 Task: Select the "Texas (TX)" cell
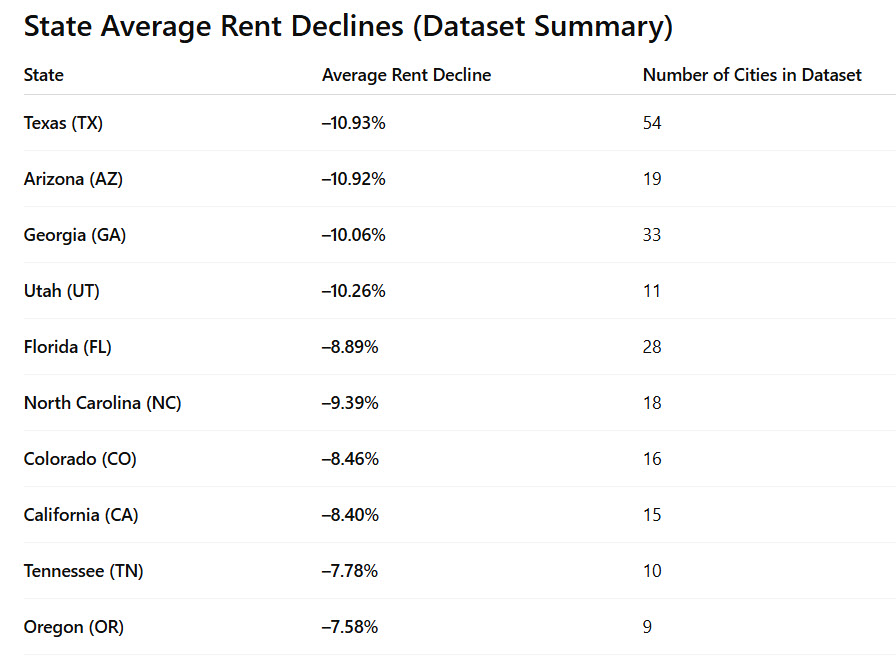(x=63, y=123)
